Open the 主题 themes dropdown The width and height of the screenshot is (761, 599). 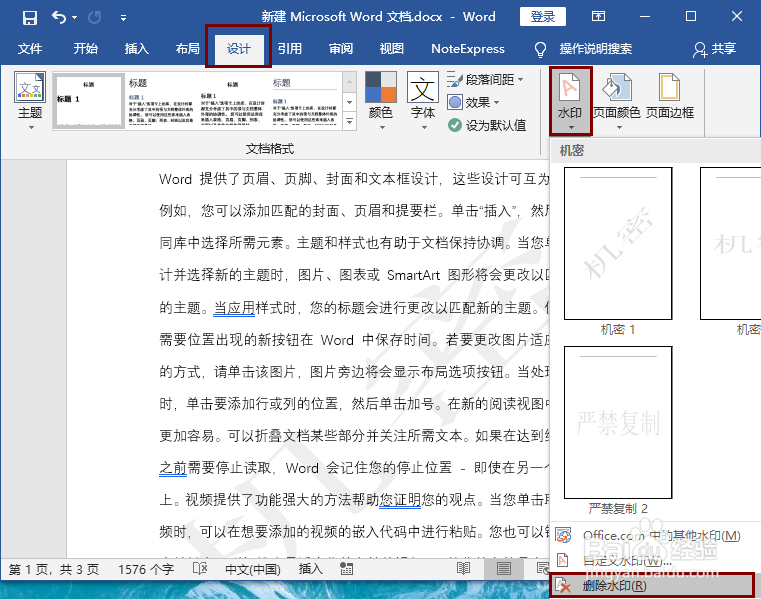pyautogui.click(x=30, y=101)
